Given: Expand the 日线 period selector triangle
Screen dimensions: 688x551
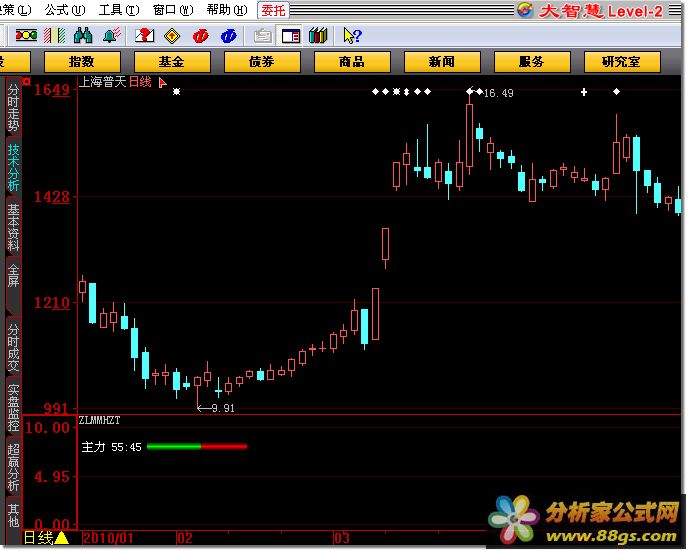Looking at the screenshot, I should coord(62,538).
